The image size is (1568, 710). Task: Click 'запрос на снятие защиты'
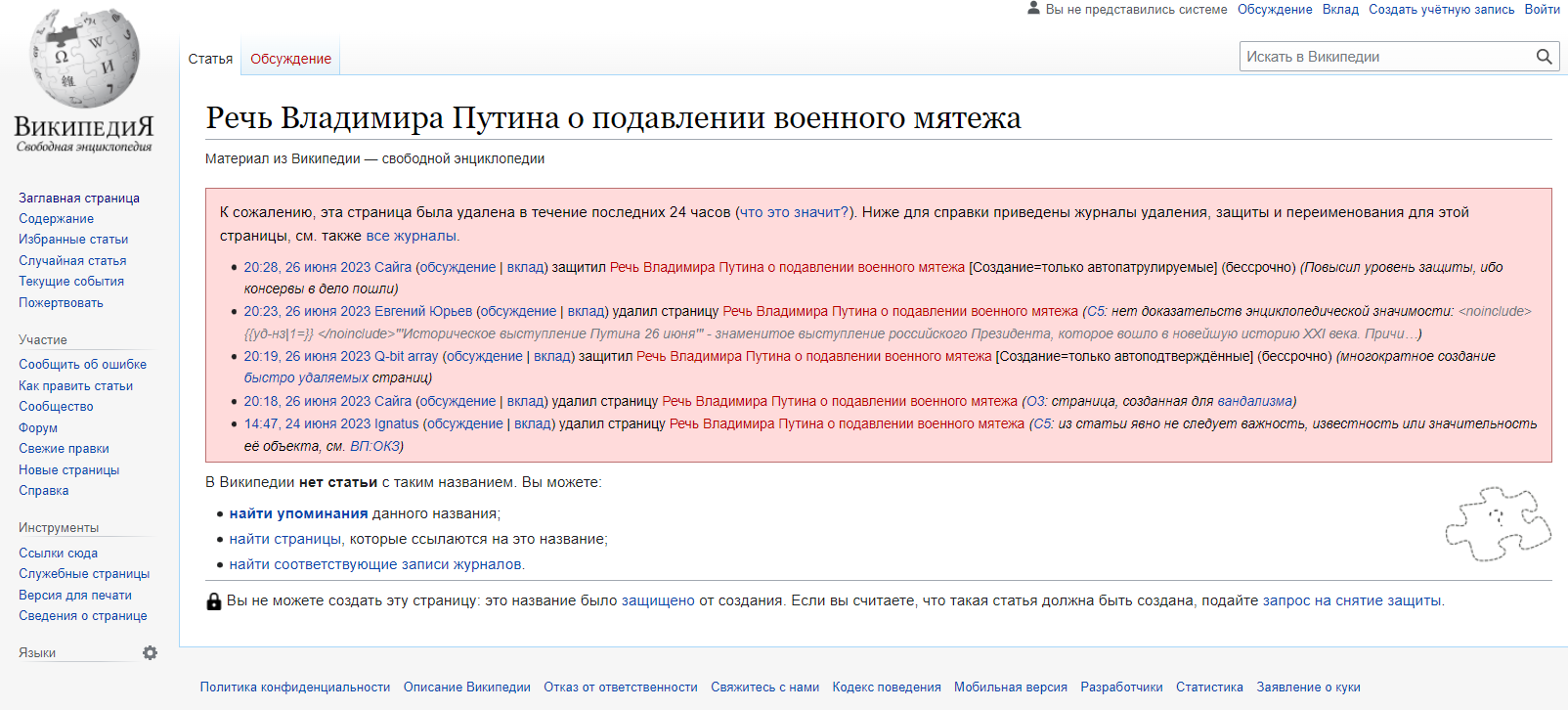(1352, 600)
